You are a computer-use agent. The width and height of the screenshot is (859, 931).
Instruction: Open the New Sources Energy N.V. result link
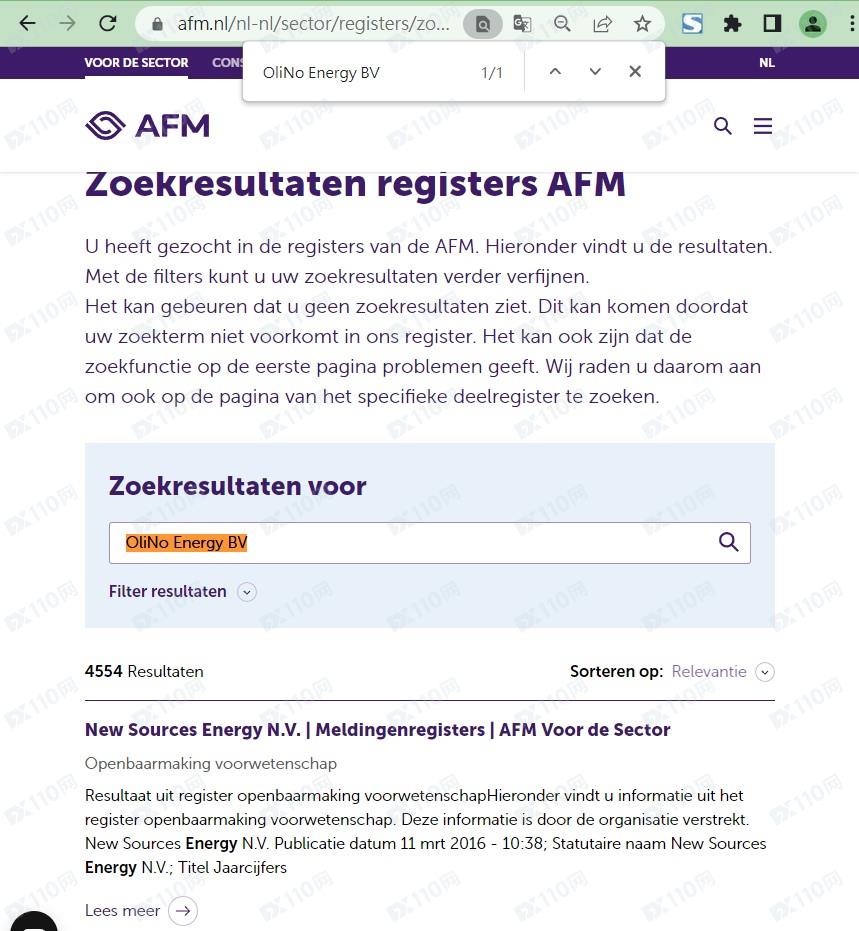click(378, 729)
